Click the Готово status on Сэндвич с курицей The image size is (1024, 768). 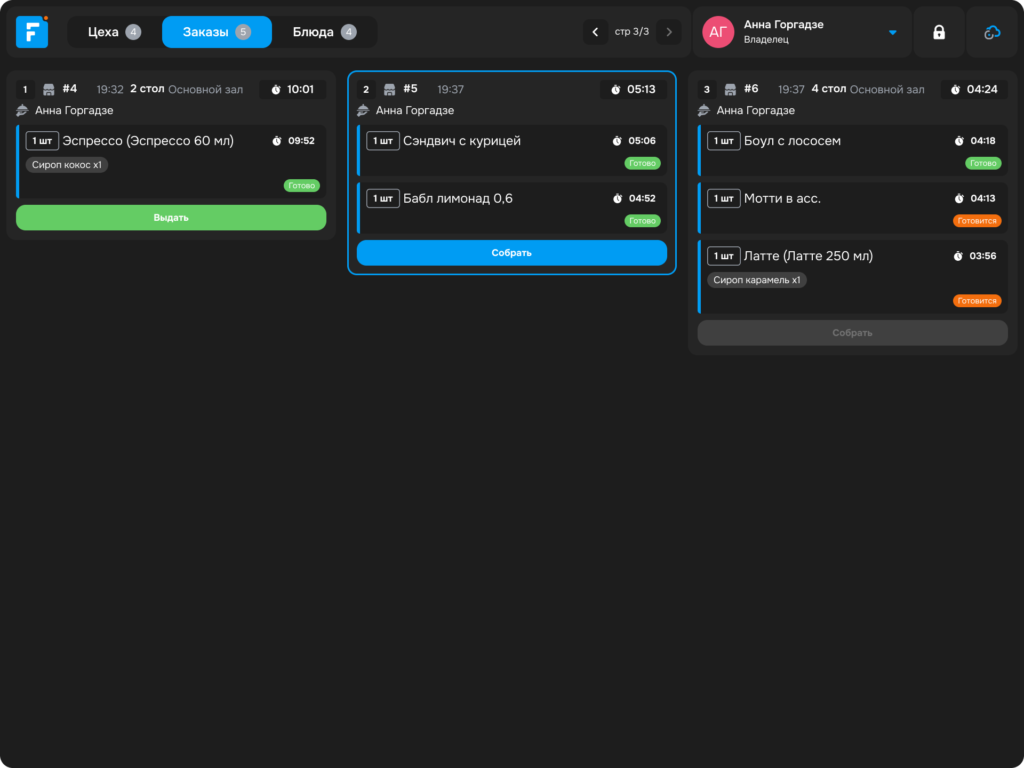coord(643,163)
